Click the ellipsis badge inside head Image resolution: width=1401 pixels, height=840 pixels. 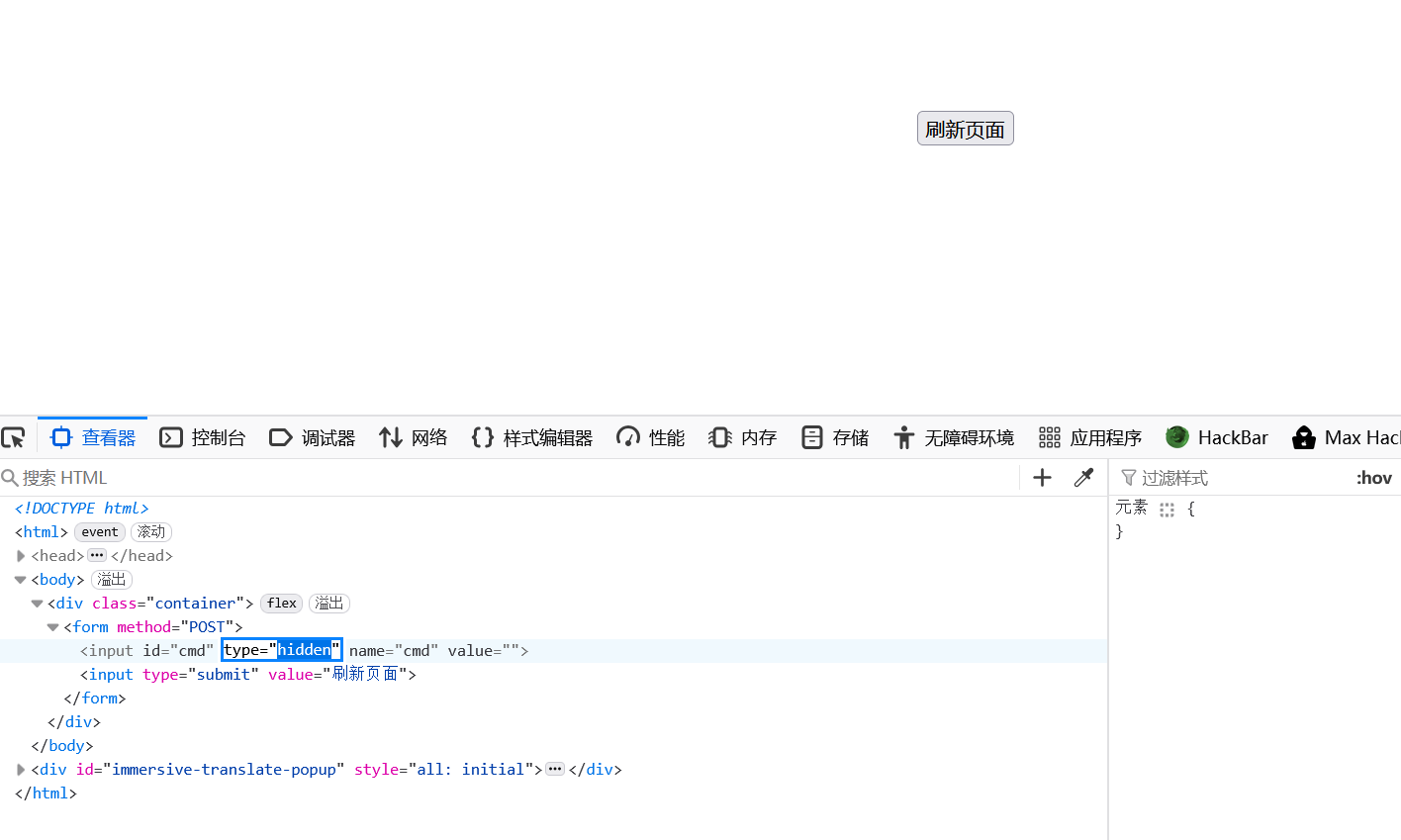[97, 555]
